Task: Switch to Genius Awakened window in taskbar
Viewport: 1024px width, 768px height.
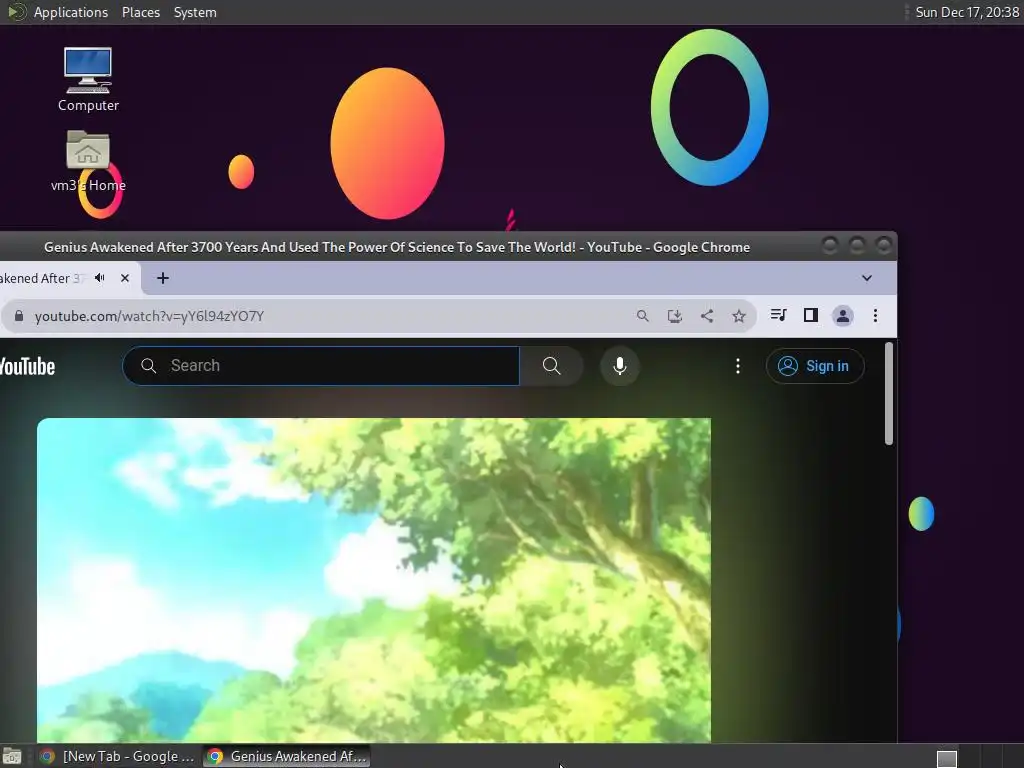Action: click(x=287, y=756)
